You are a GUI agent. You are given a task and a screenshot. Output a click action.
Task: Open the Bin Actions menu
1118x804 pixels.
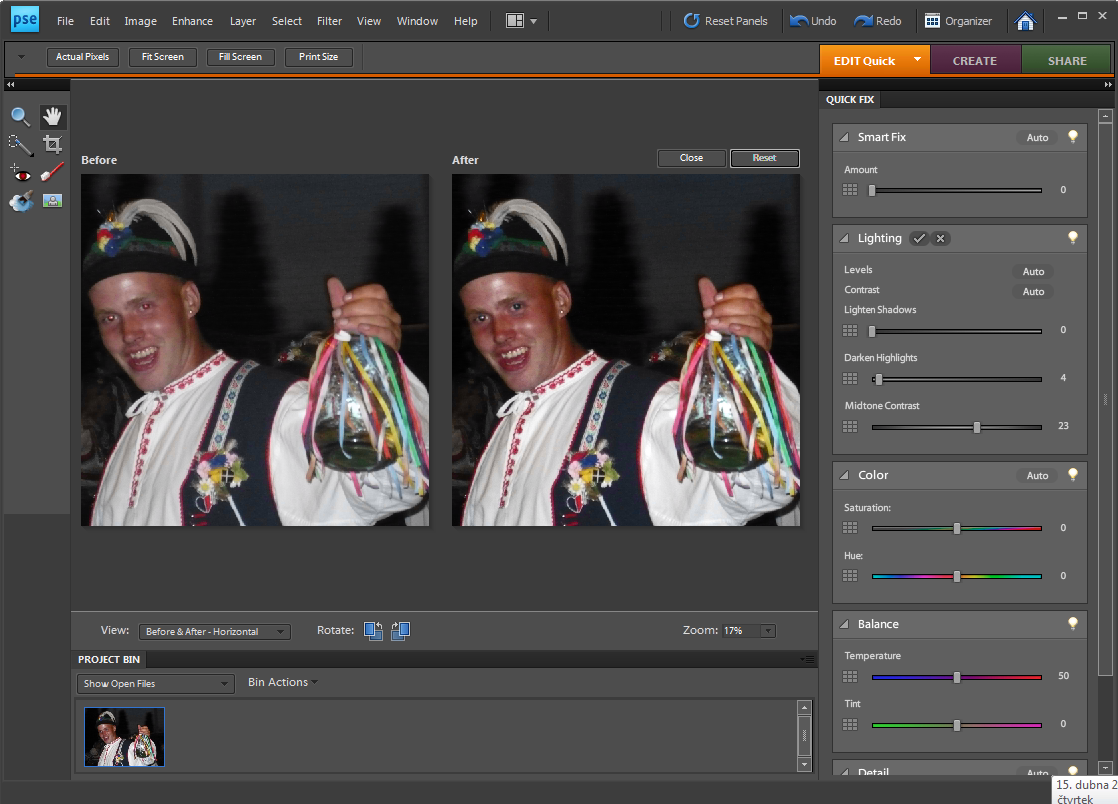282,682
